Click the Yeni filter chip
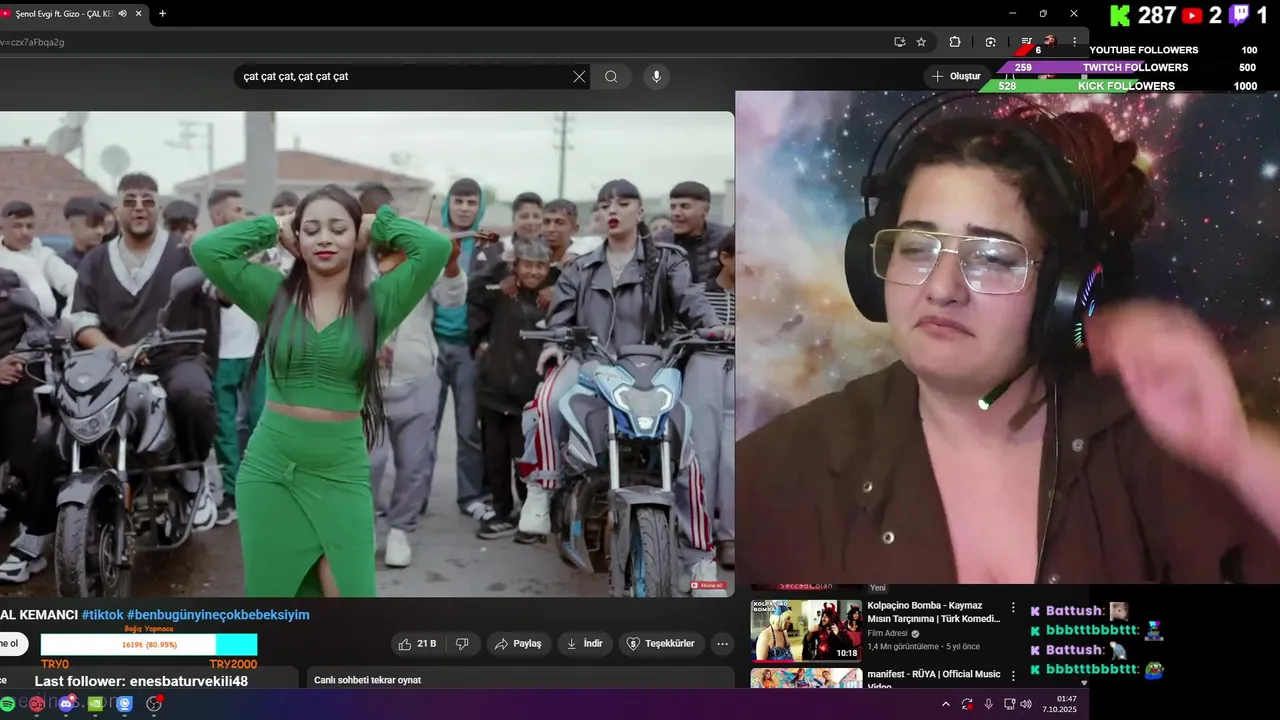 (x=878, y=588)
